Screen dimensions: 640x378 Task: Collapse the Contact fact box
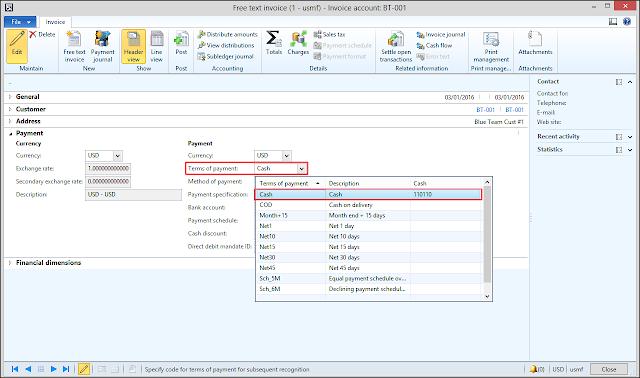[630, 82]
